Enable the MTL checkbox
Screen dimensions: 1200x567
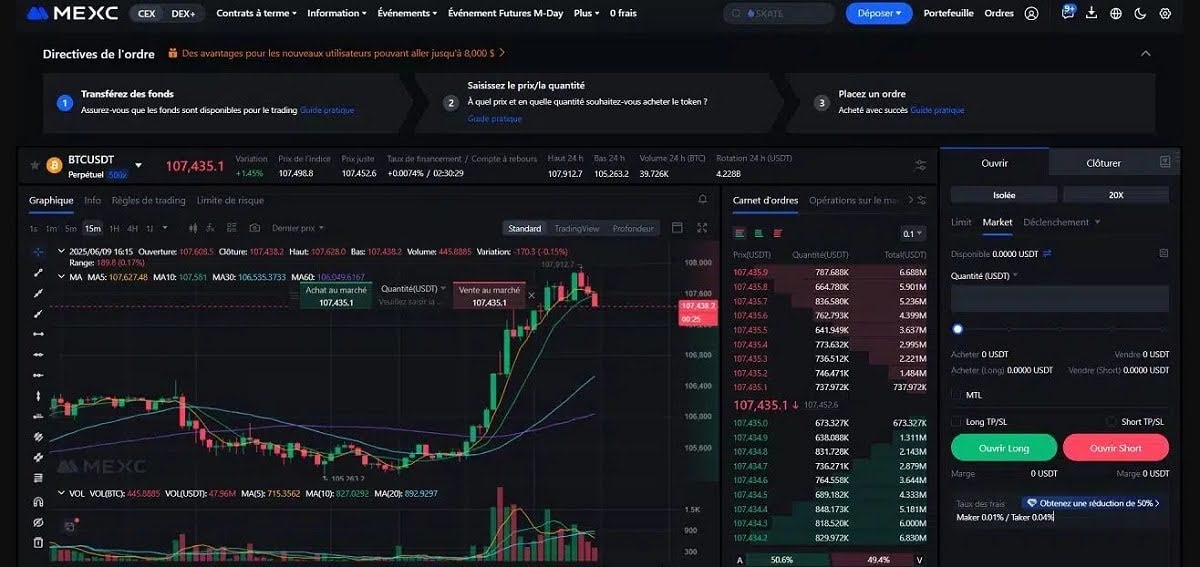[957, 395]
